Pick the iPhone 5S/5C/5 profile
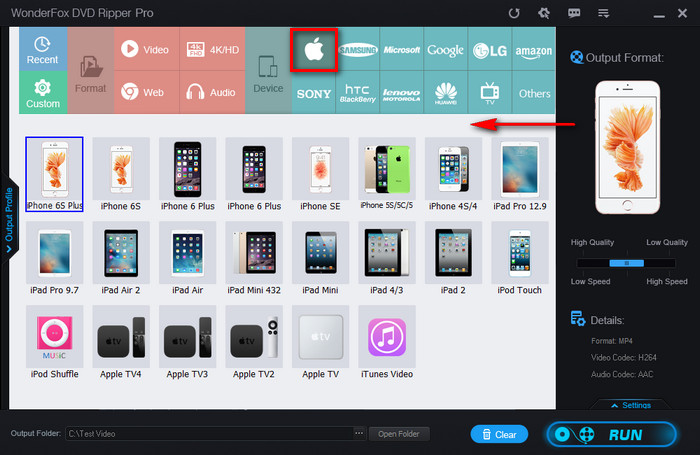The height and width of the screenshot is (455, 700). click(387, 174)
